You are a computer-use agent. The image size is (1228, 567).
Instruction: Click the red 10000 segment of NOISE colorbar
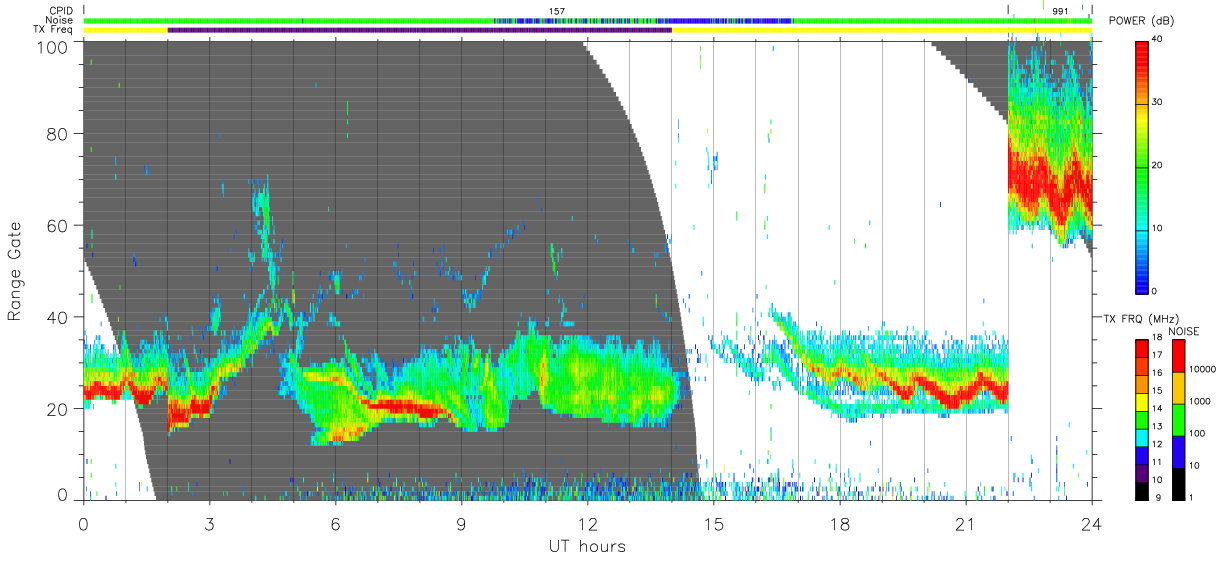click(x=1177, y=356)
